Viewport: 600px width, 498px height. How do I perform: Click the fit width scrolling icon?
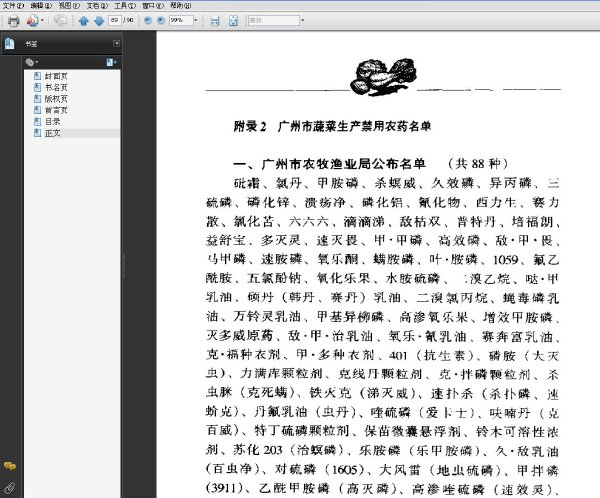click(x=215, y=21)
